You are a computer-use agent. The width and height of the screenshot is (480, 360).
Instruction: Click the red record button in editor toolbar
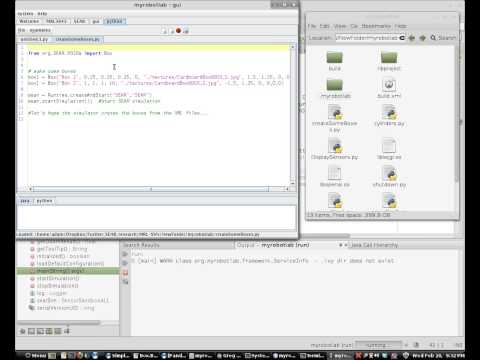[x=178, y=31]
